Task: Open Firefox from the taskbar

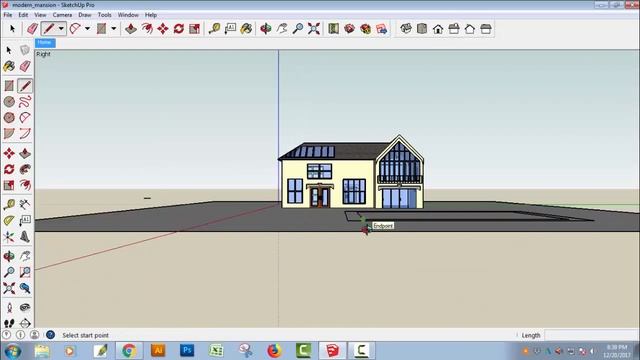Action: (274, 350)
